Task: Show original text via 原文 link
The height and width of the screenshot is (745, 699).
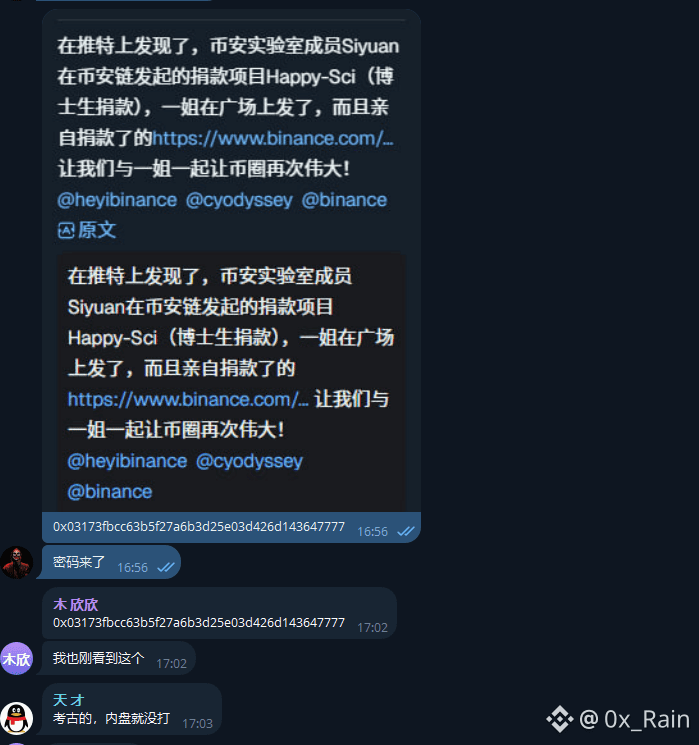Action: tap(97, 230)
